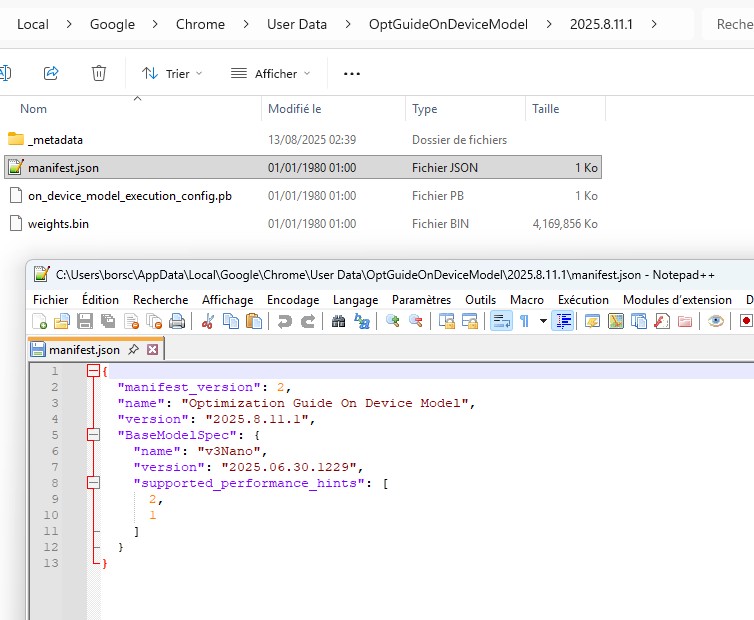Open the Document List panel icon
Viewport: 754px width, 620px height.
point(639,321)
